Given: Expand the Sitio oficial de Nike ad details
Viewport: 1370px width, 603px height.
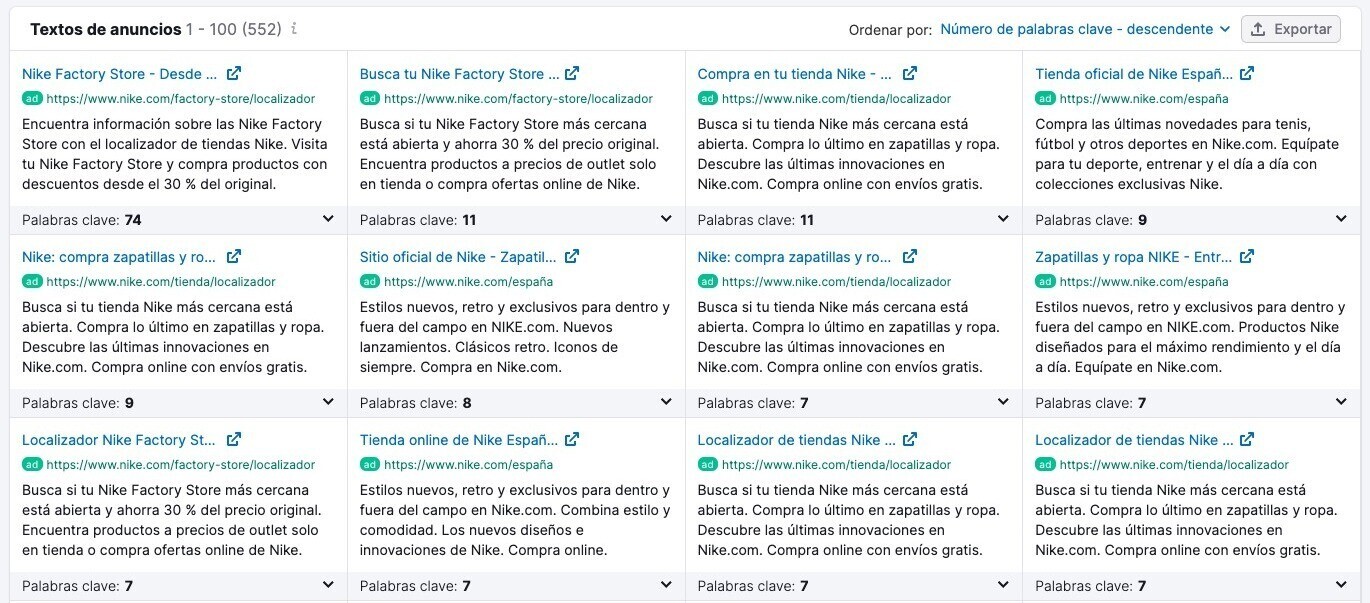Looking at the screenshot, I should 666,402.
